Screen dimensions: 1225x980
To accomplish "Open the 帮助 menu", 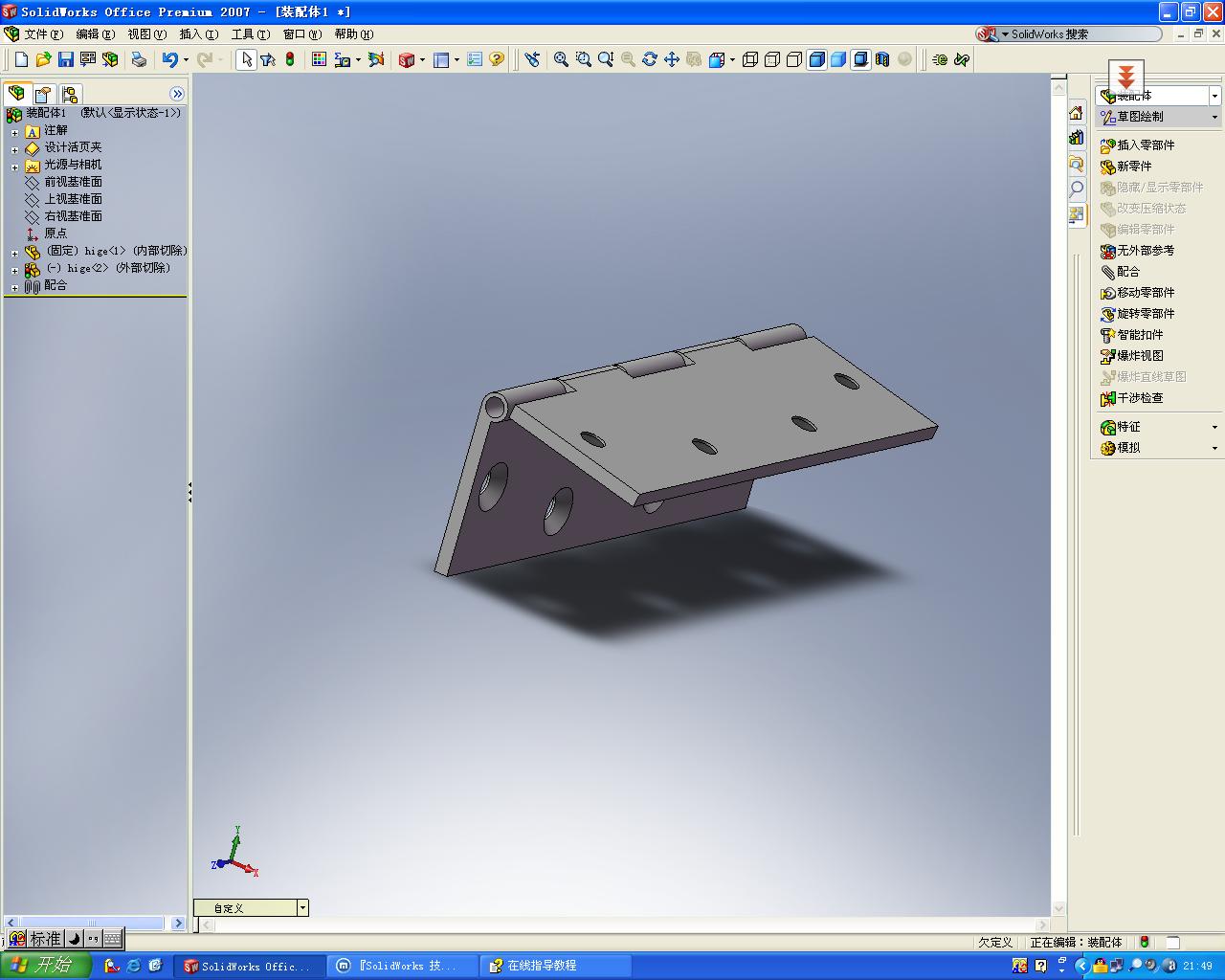I will click(x=353, y=34).
